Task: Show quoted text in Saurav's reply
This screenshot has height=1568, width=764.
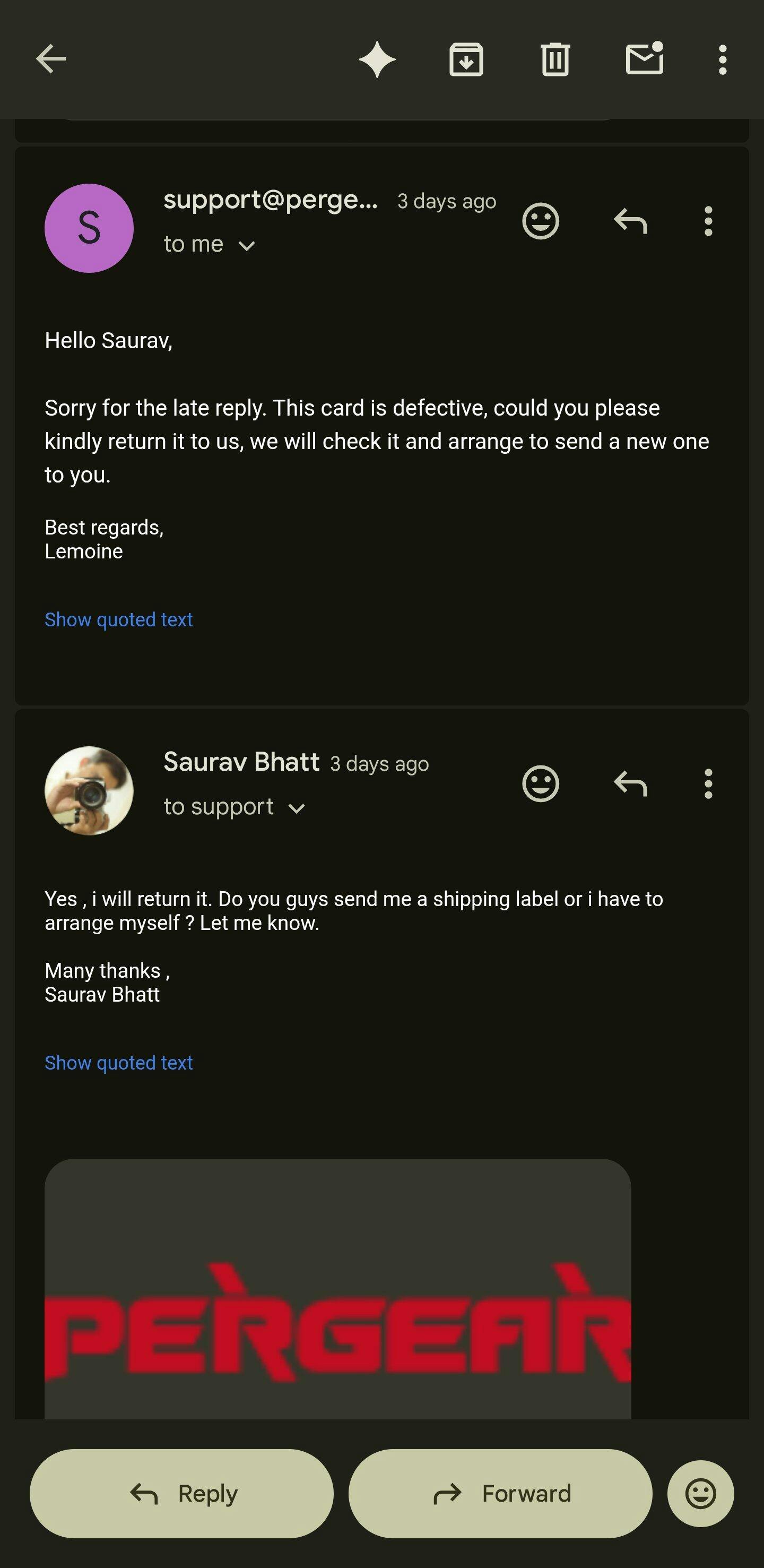Action: pyautogui.click(x=119, y=1063)
